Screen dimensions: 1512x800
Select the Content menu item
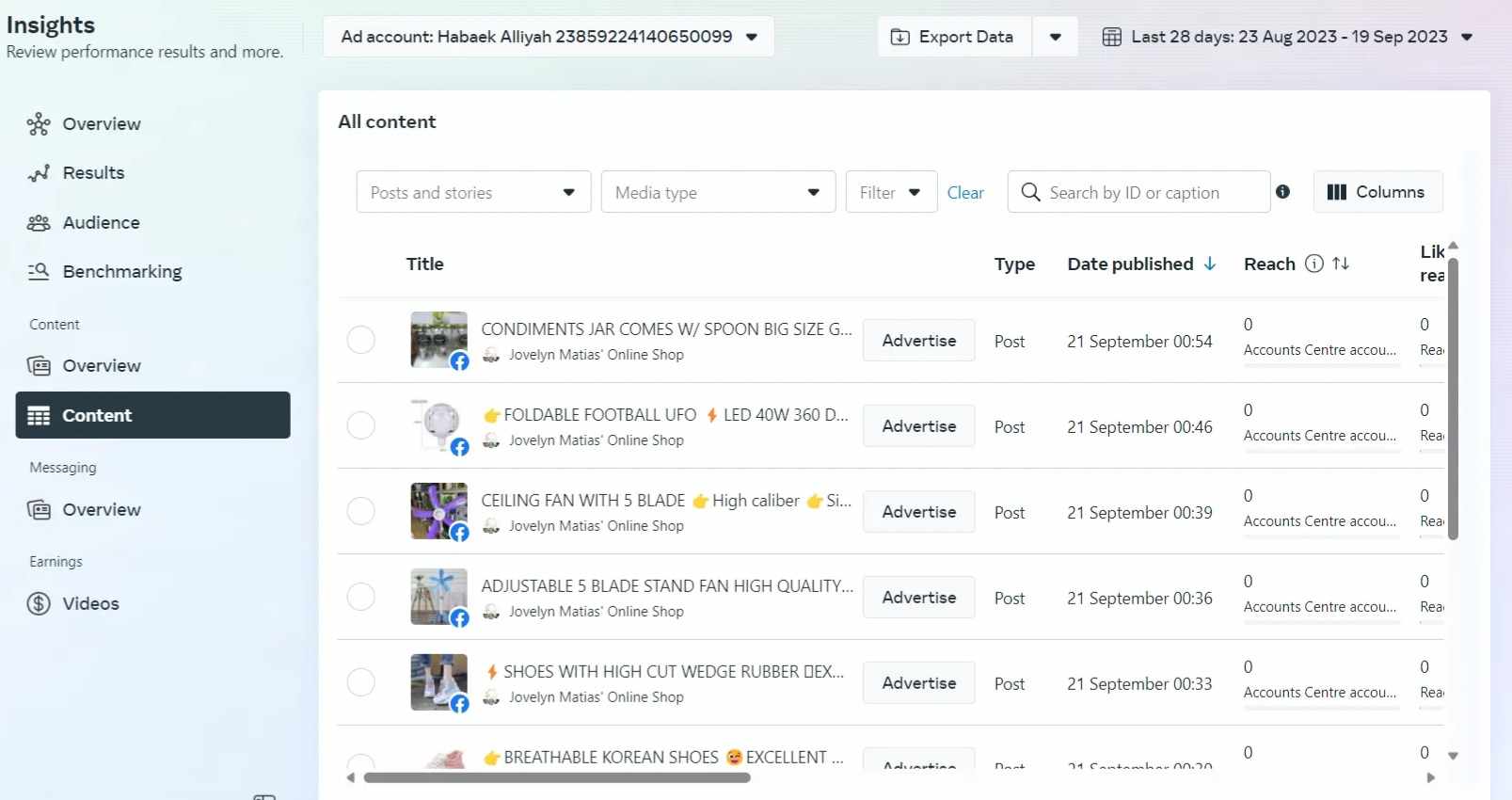[x=152, y=415]
